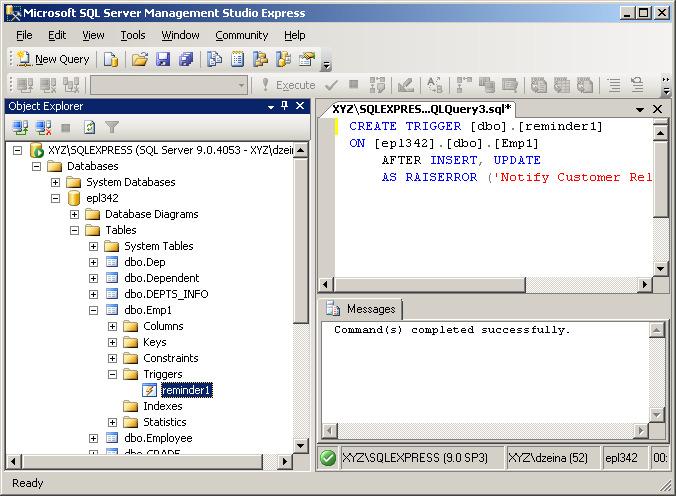Click the Design Query in Editor icon
The height and width of the screenshot is (496, 676).
click(x=405, y=85)
